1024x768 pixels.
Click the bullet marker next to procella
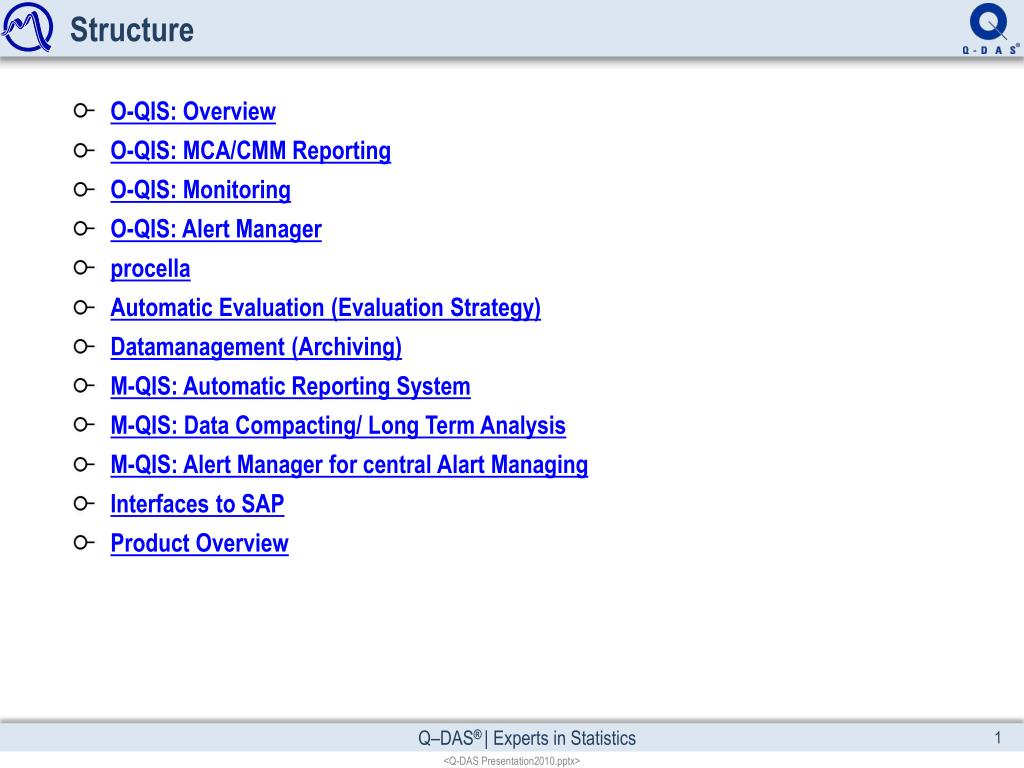[84, 267]
